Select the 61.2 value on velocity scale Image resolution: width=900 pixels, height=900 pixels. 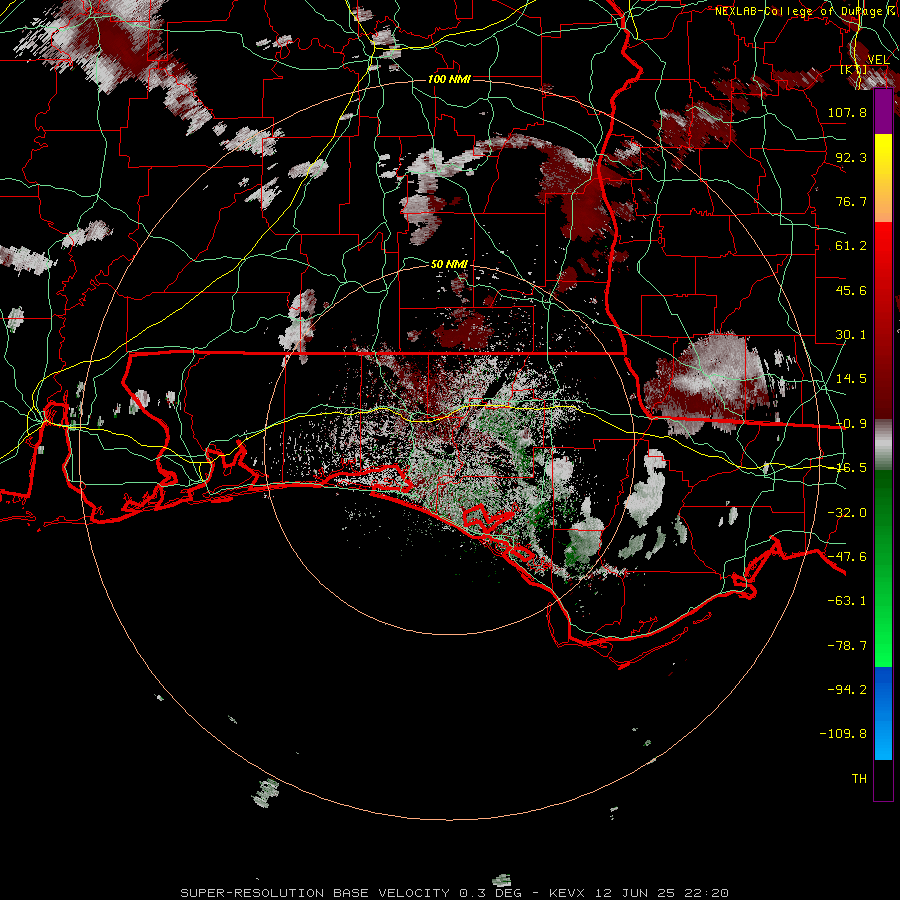click(851, 246)
